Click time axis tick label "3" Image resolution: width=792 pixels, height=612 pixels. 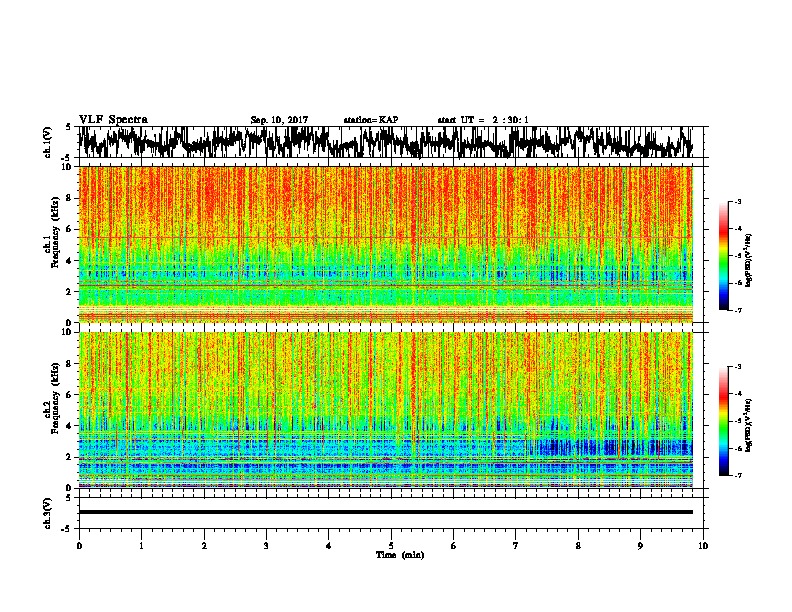(266, 545)
